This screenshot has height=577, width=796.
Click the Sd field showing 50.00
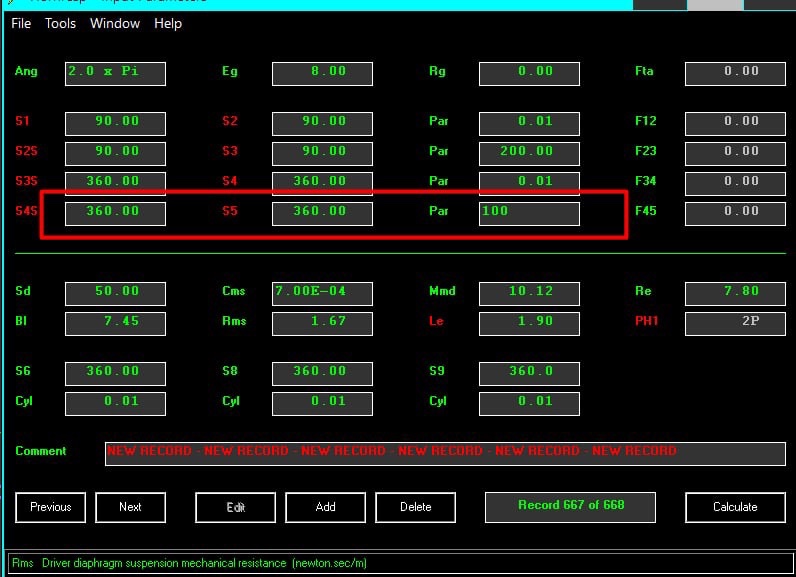point(115,294)
